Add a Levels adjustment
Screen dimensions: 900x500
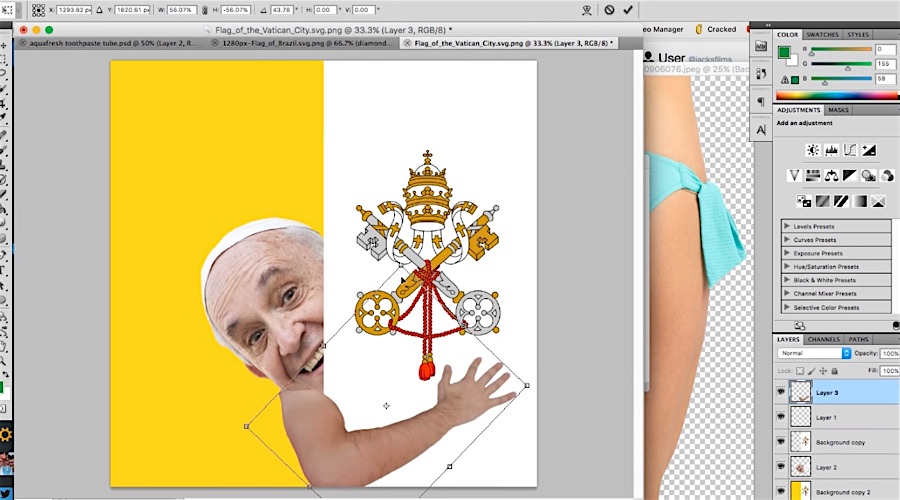tap(831, 150)
